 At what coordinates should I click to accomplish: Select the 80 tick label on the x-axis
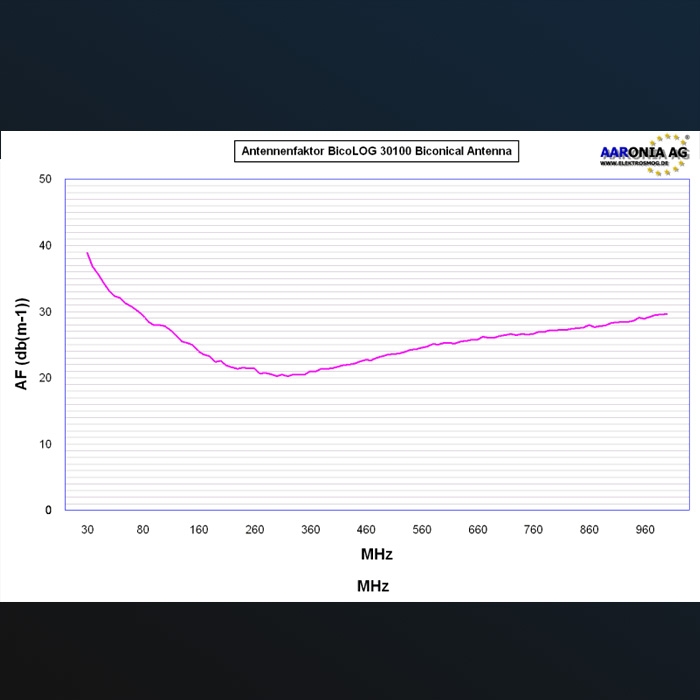[143, 530]
